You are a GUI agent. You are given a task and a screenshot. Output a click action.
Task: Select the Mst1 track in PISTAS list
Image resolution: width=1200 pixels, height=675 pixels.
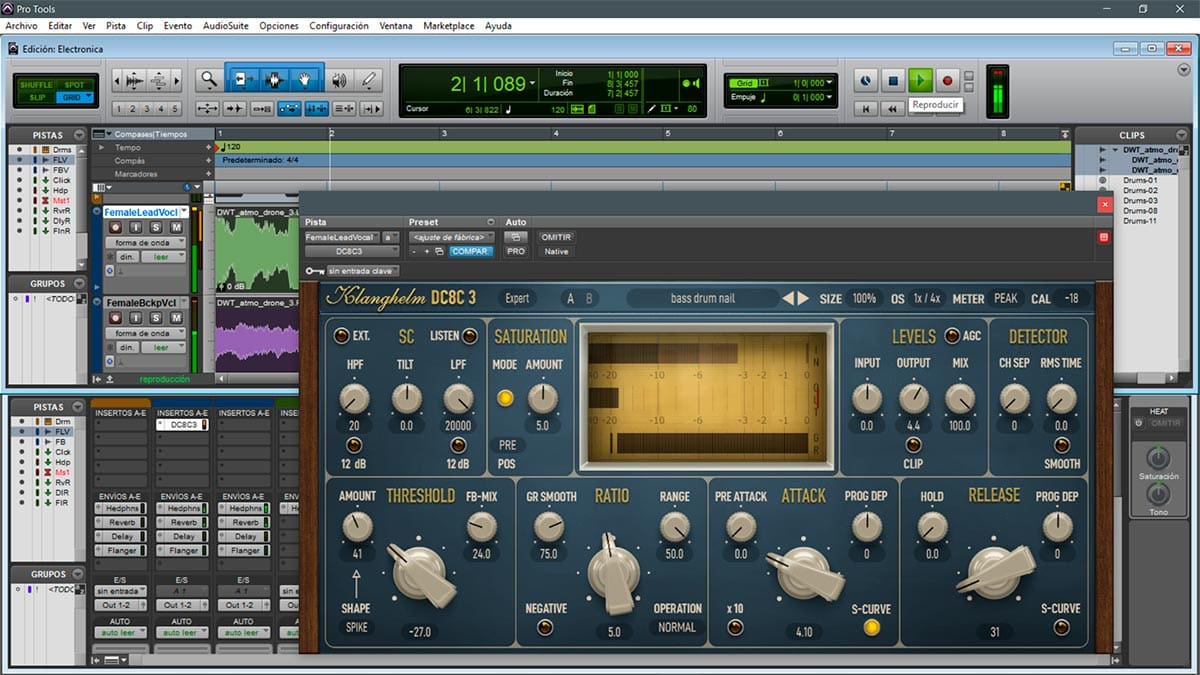[61, 201]
